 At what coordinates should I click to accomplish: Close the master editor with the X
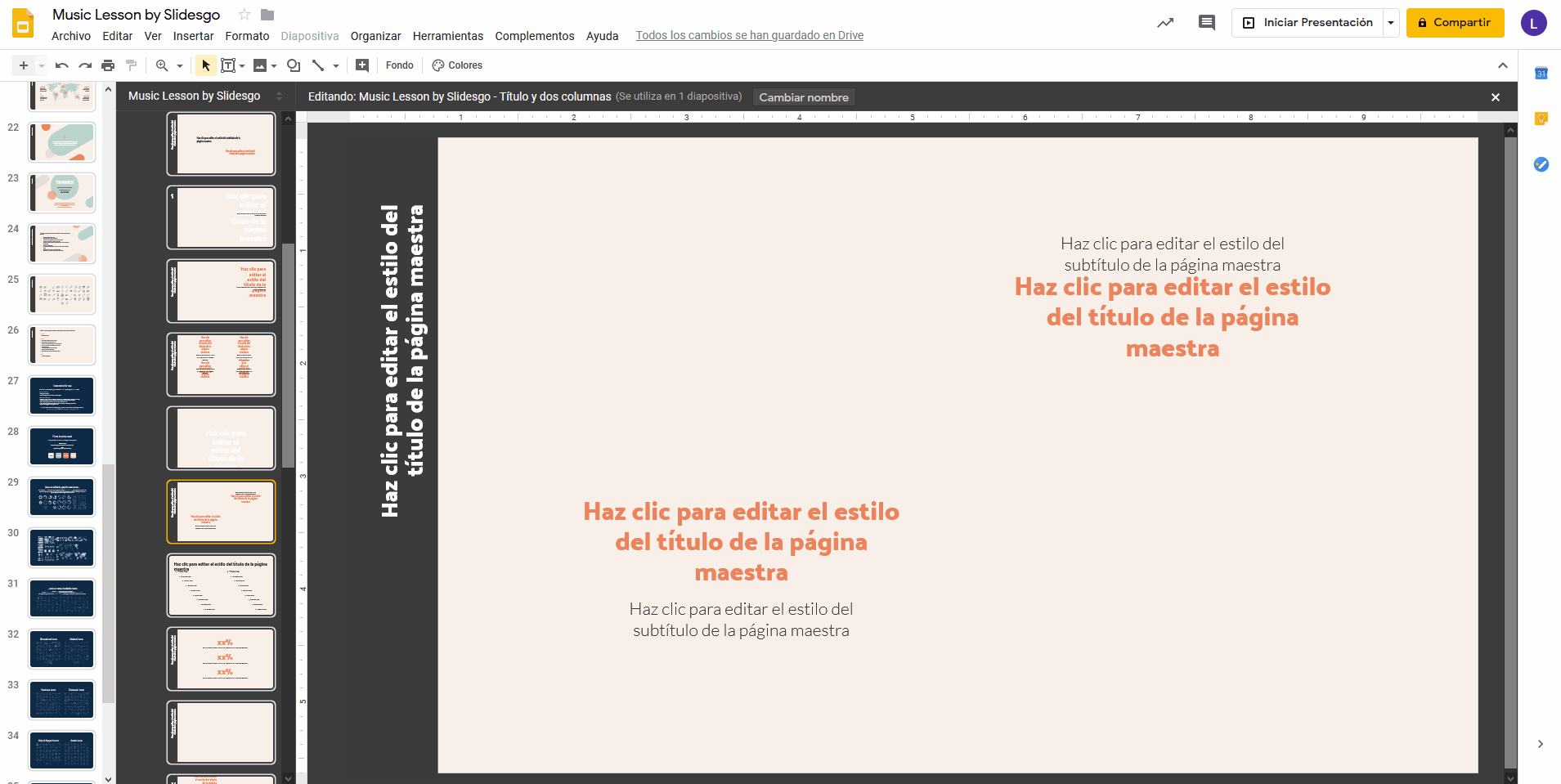pyautogui.click(x=1496, y=97)
